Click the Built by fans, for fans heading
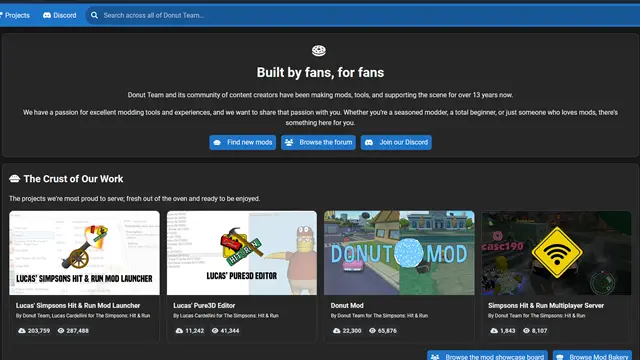This screenshot has height=360, width=640. click(320, 73)
